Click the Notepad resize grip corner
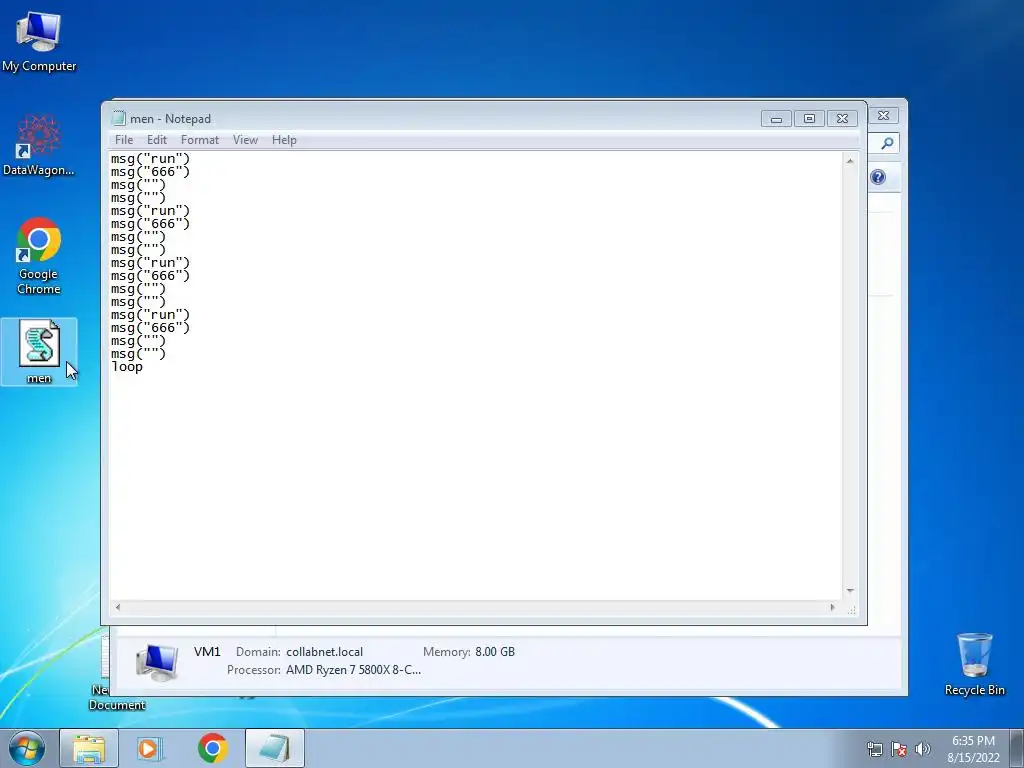This screenshot has height=768, width=1024. 851,609
